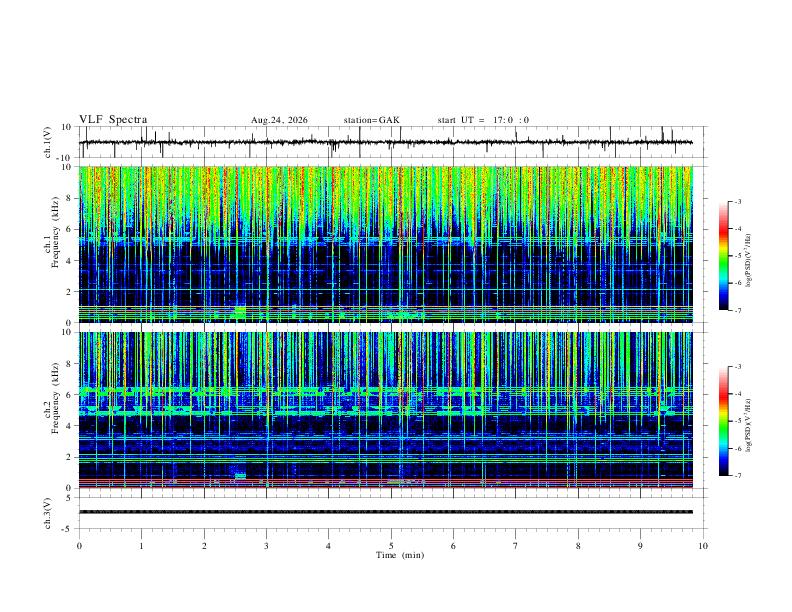792x612 pixels.
Task: Click the 0 minute tick on time axis
Action: point(79,546)
